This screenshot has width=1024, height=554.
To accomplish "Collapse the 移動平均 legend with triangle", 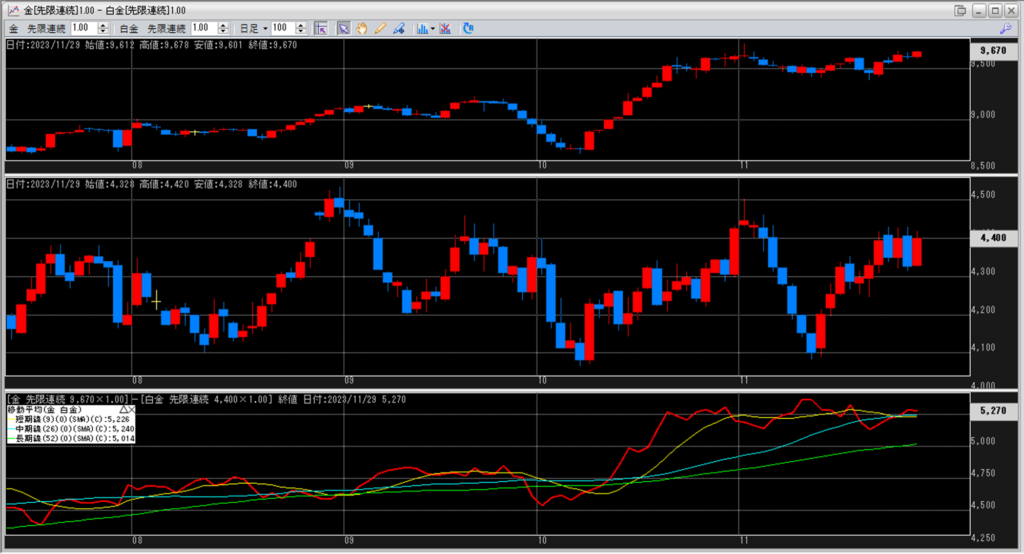I will pyautogui.click(x=124, y=410).
